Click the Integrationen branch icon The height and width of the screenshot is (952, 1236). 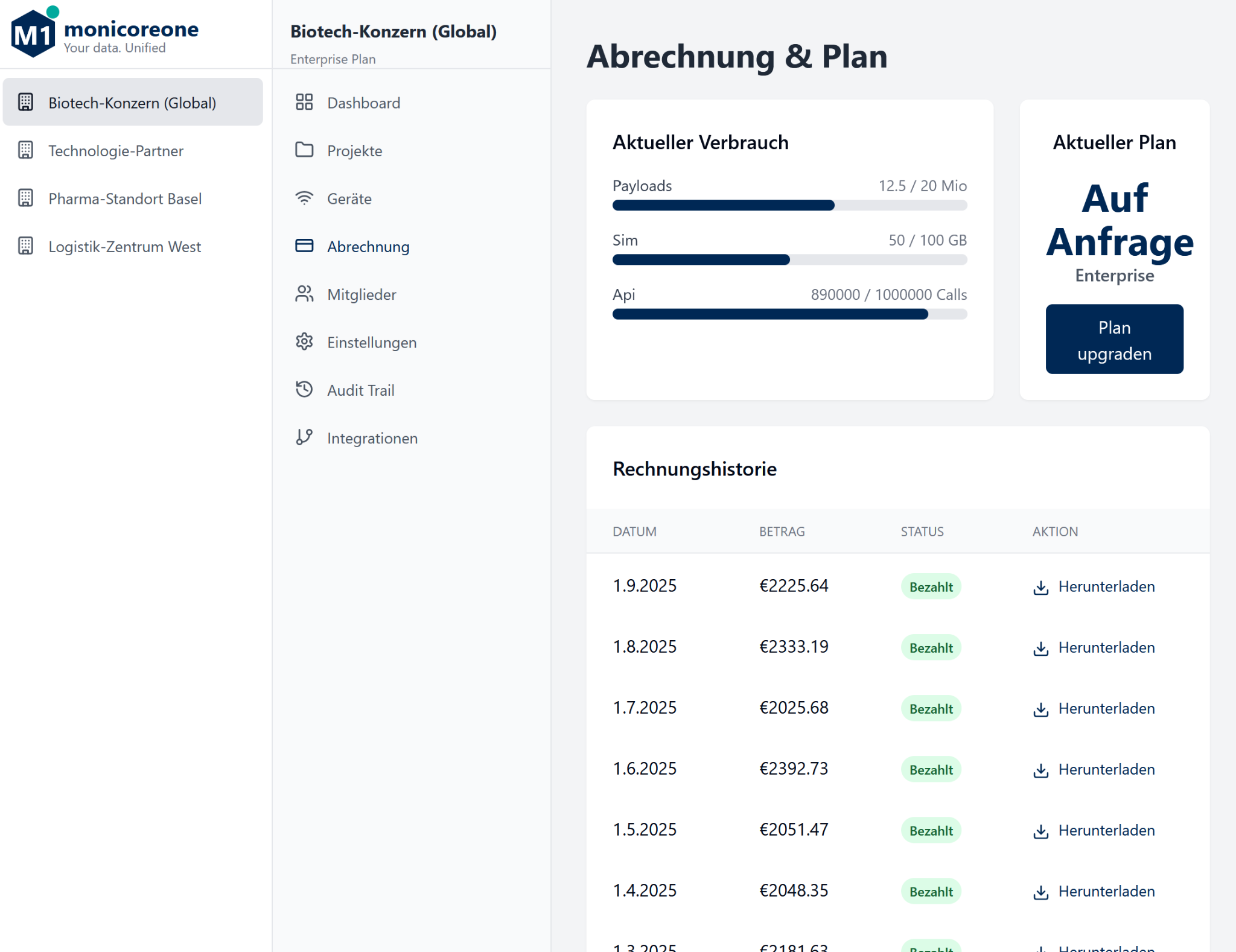click(x=304, y=437)
